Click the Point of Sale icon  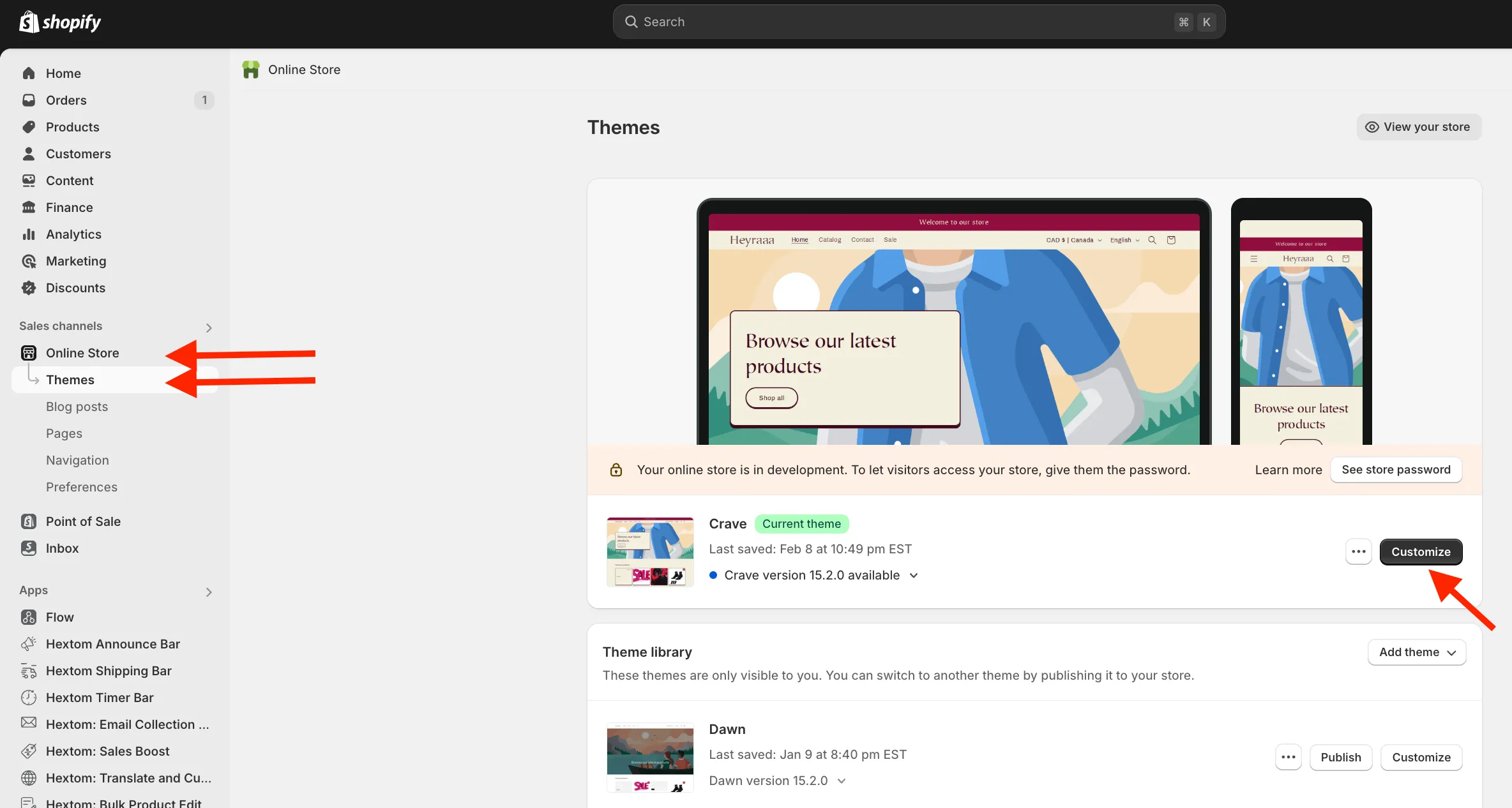coord(29,521)
